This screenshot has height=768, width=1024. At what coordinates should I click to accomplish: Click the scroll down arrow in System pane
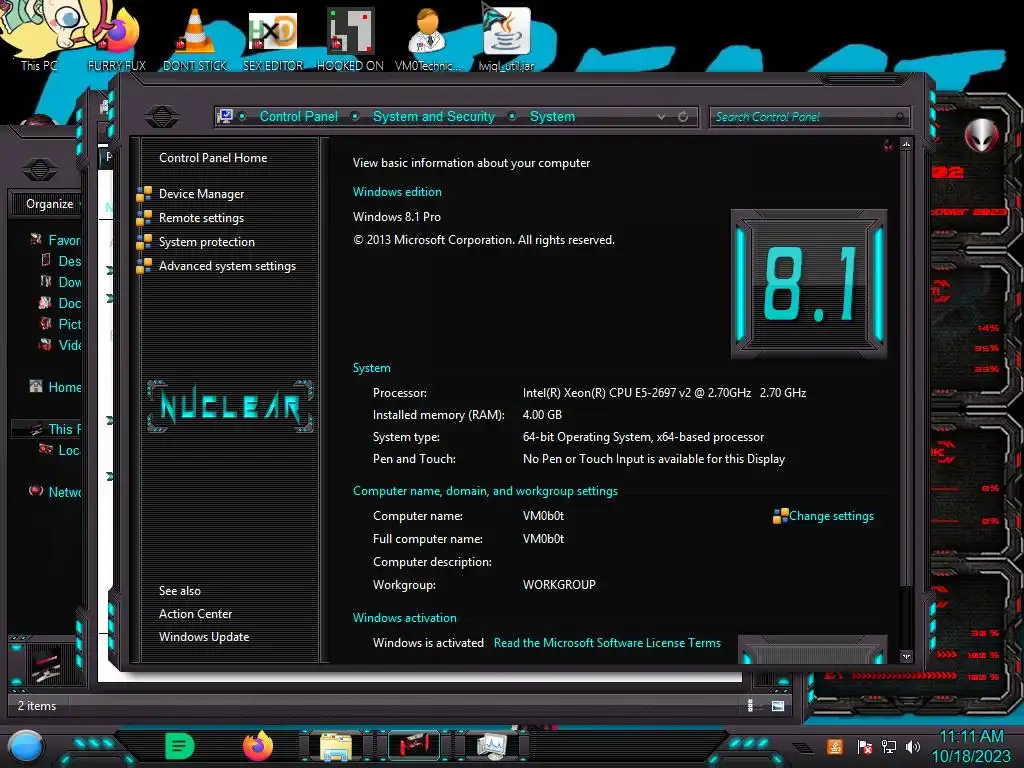pyautogui.click(x=906, y=656)
